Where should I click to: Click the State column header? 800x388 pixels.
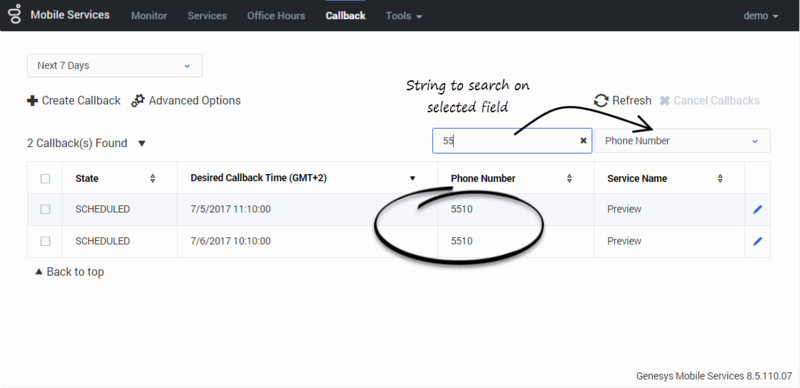87,179
